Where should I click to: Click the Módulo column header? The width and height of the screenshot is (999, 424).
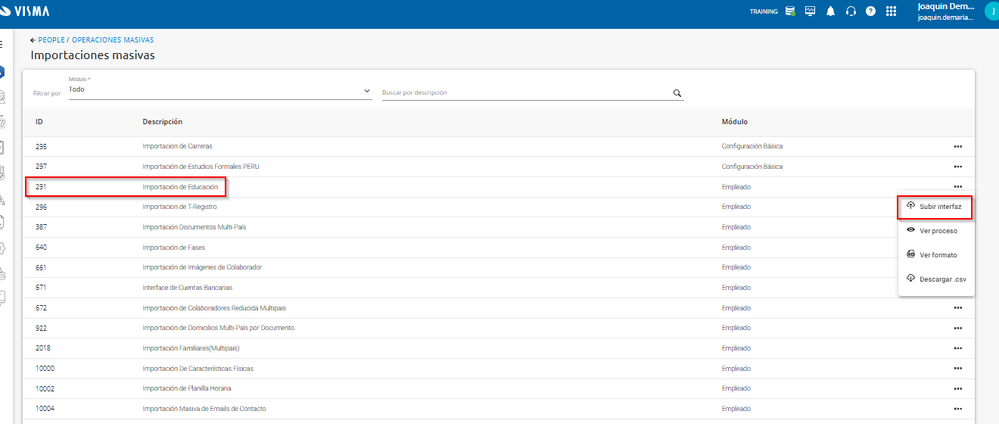[734, 121]
